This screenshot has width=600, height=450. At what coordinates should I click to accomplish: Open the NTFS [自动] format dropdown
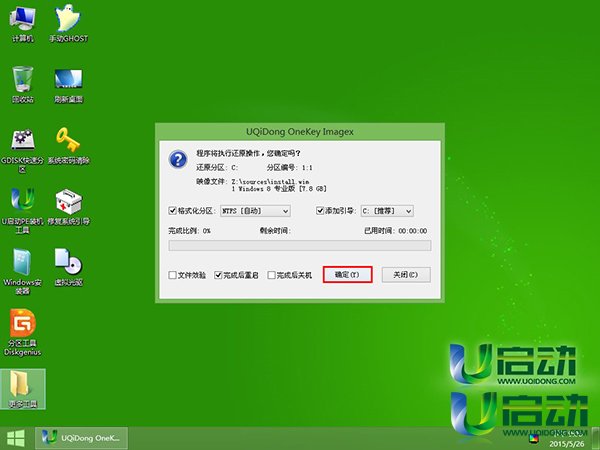255,211
